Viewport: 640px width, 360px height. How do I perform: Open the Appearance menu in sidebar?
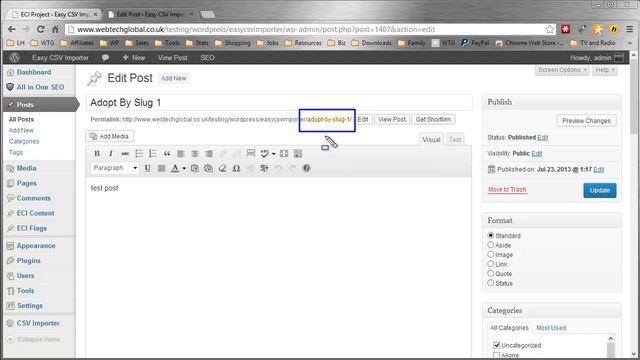coord(36,246)
